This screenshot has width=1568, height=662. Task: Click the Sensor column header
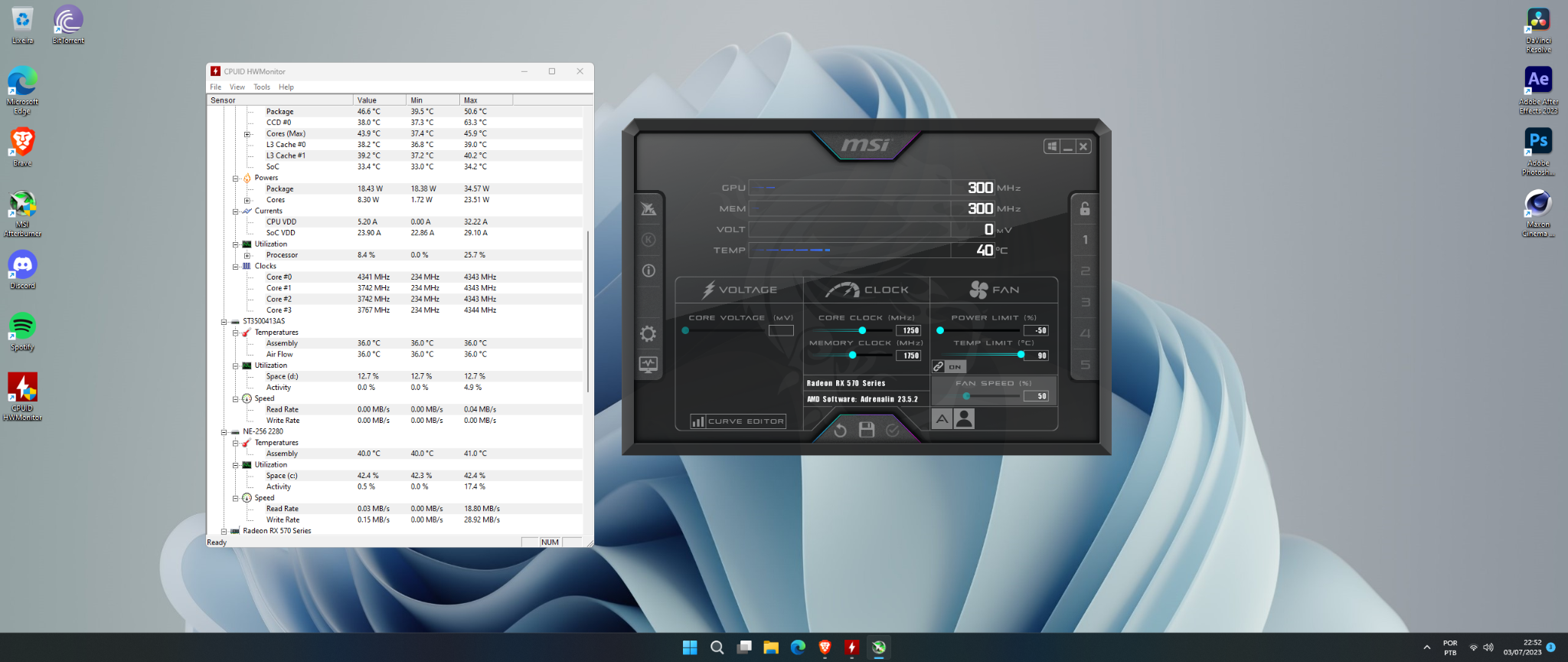[x=280, y=100]
